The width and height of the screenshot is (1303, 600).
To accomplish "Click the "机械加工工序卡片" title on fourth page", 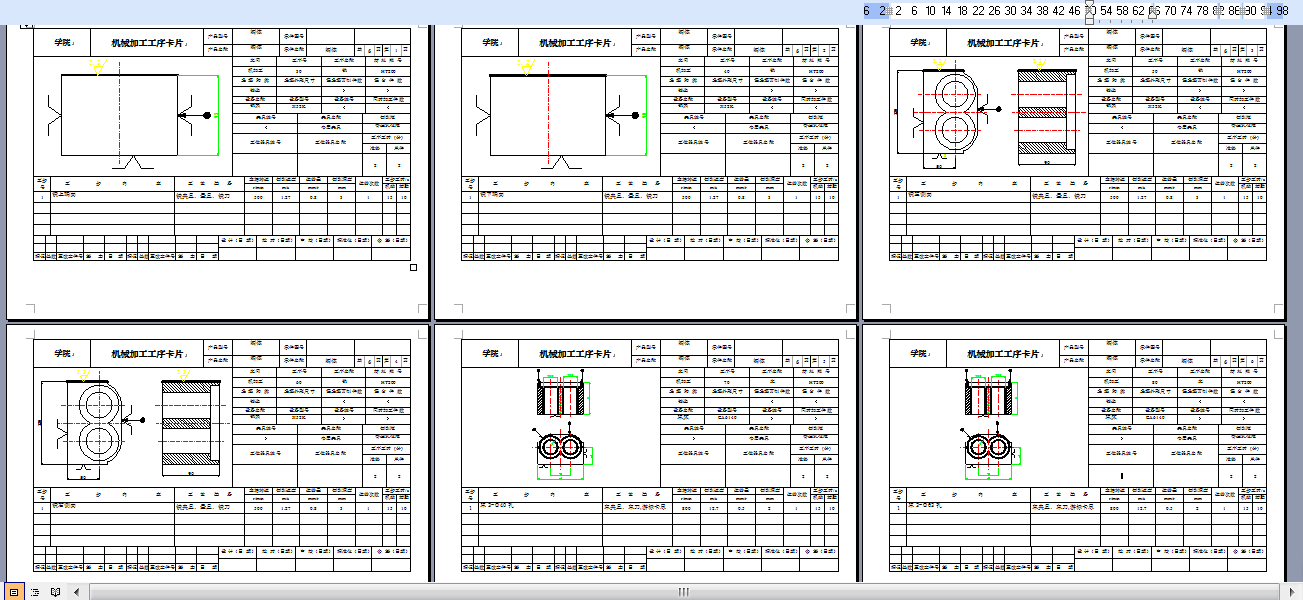I will pos(146,354).
